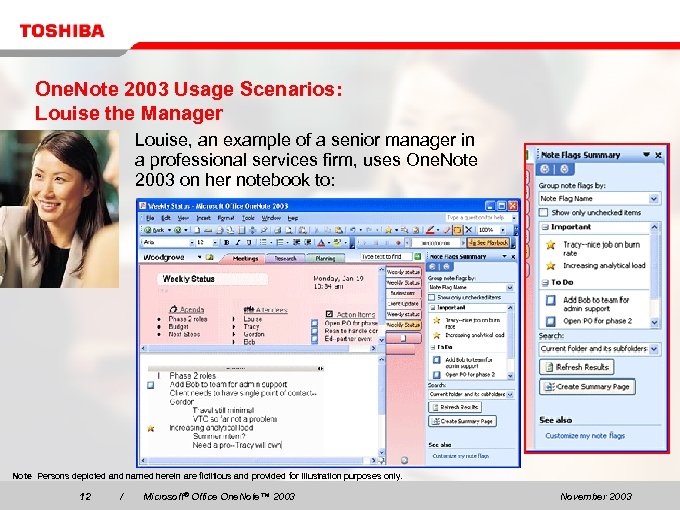Image resolution: width=680 pixels, height=510 pixels.
Task: Click Back arrow in enlarged Note Flags pane
Action: click(x=545, y=169)
